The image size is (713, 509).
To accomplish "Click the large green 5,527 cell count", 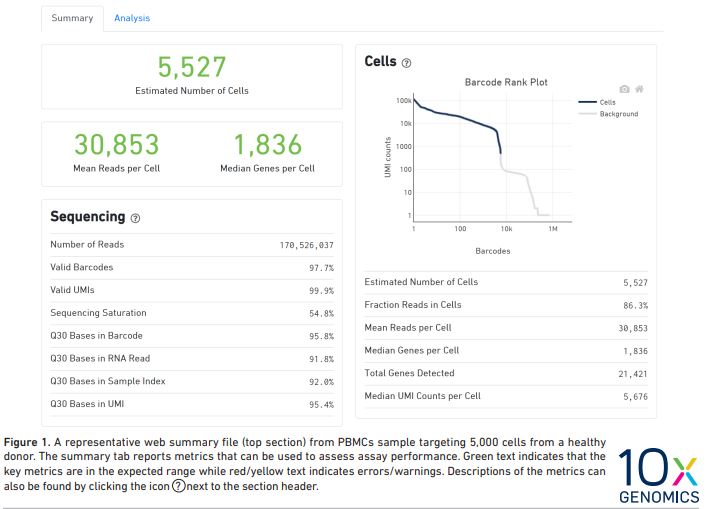I will (192, 67).
